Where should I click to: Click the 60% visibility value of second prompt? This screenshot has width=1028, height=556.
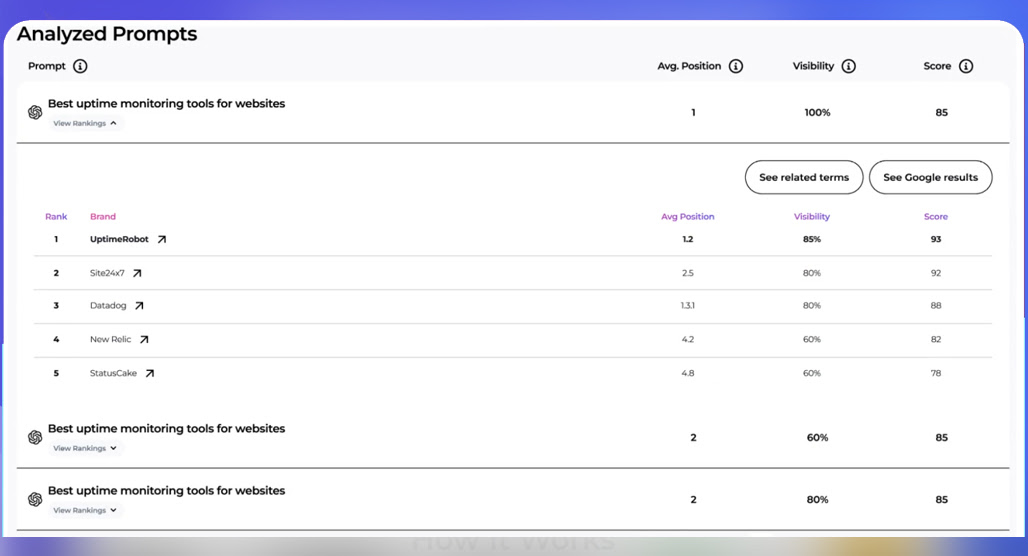(817, 438)
